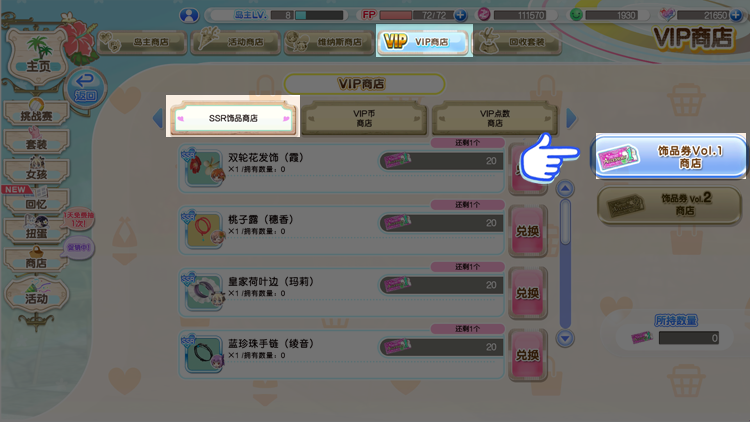This screenshot has width=750, height=422.
Task: Click the player profile avatar icon
Action: pyautogui.click(x=189, y=15)
